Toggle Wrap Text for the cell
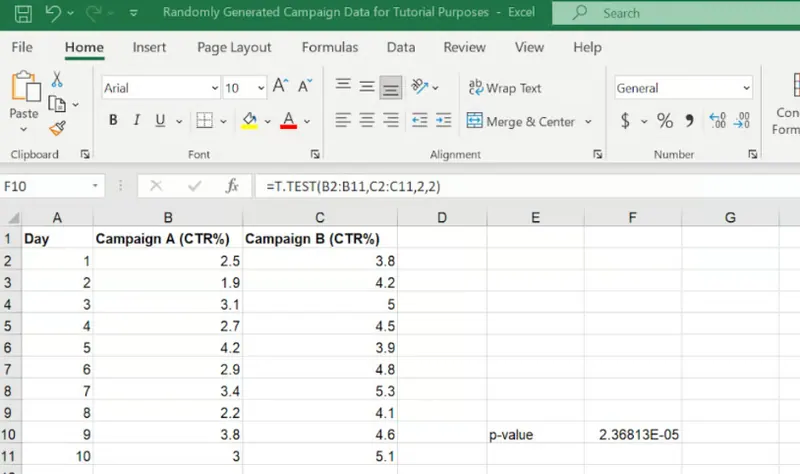This screenshot has width=800, height=474. click(x=505, y=88)
